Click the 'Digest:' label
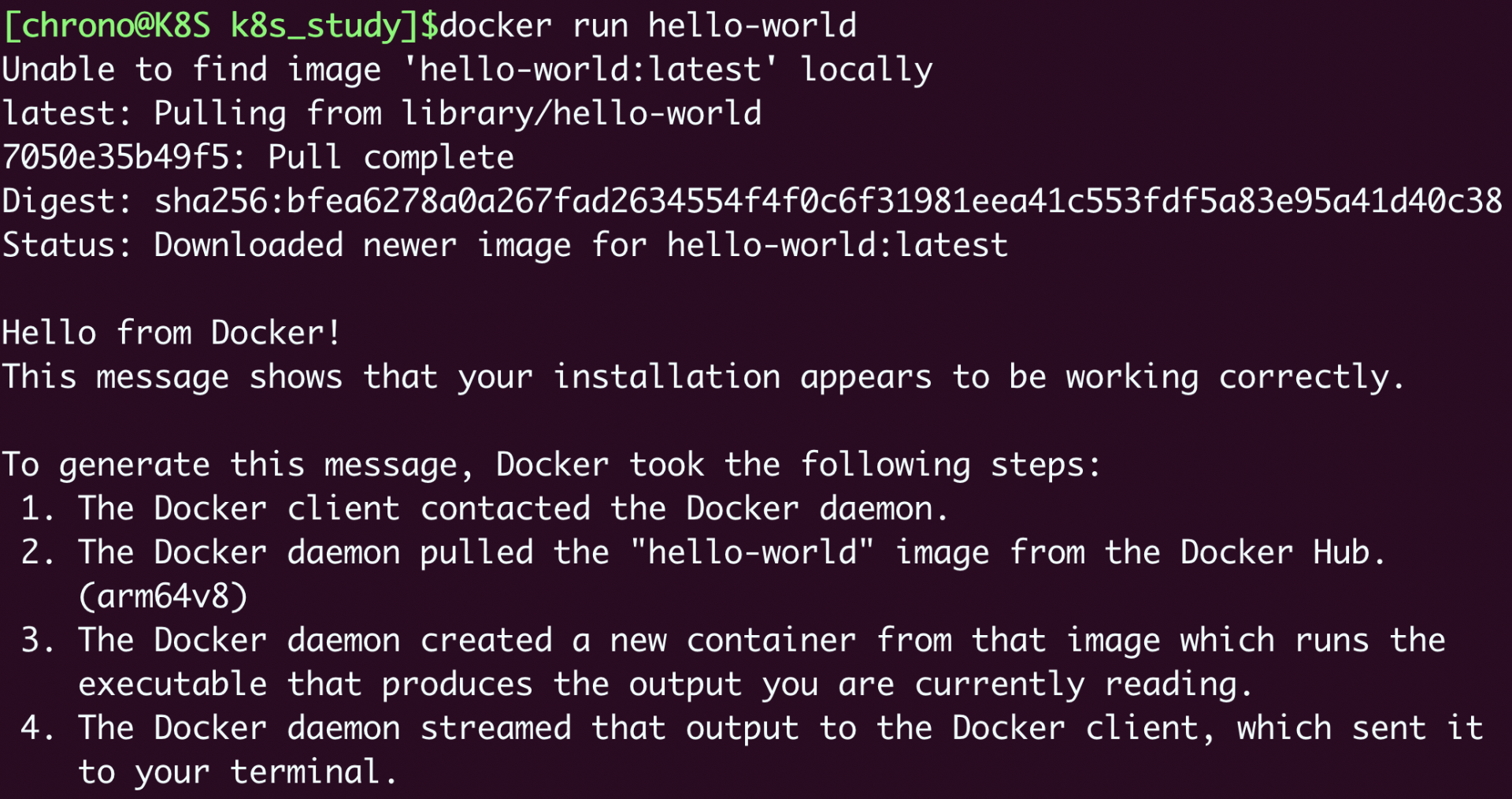This screenshot has height=799, width=1512. 67,202
